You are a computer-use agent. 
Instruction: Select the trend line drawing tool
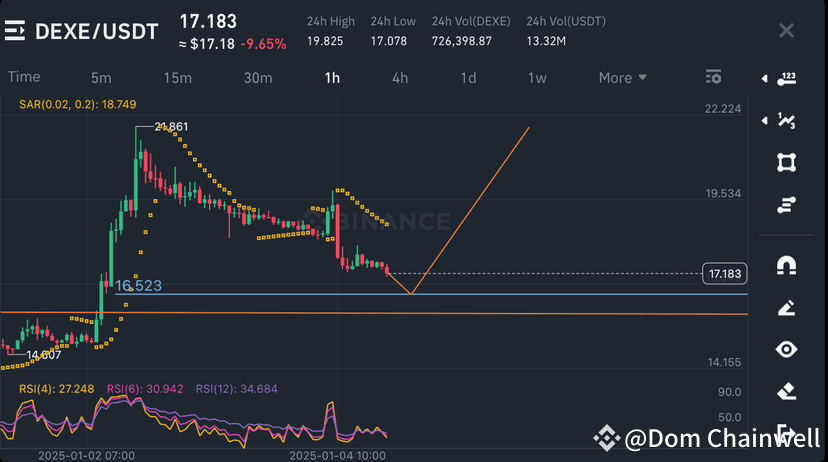tap(787, 79)
